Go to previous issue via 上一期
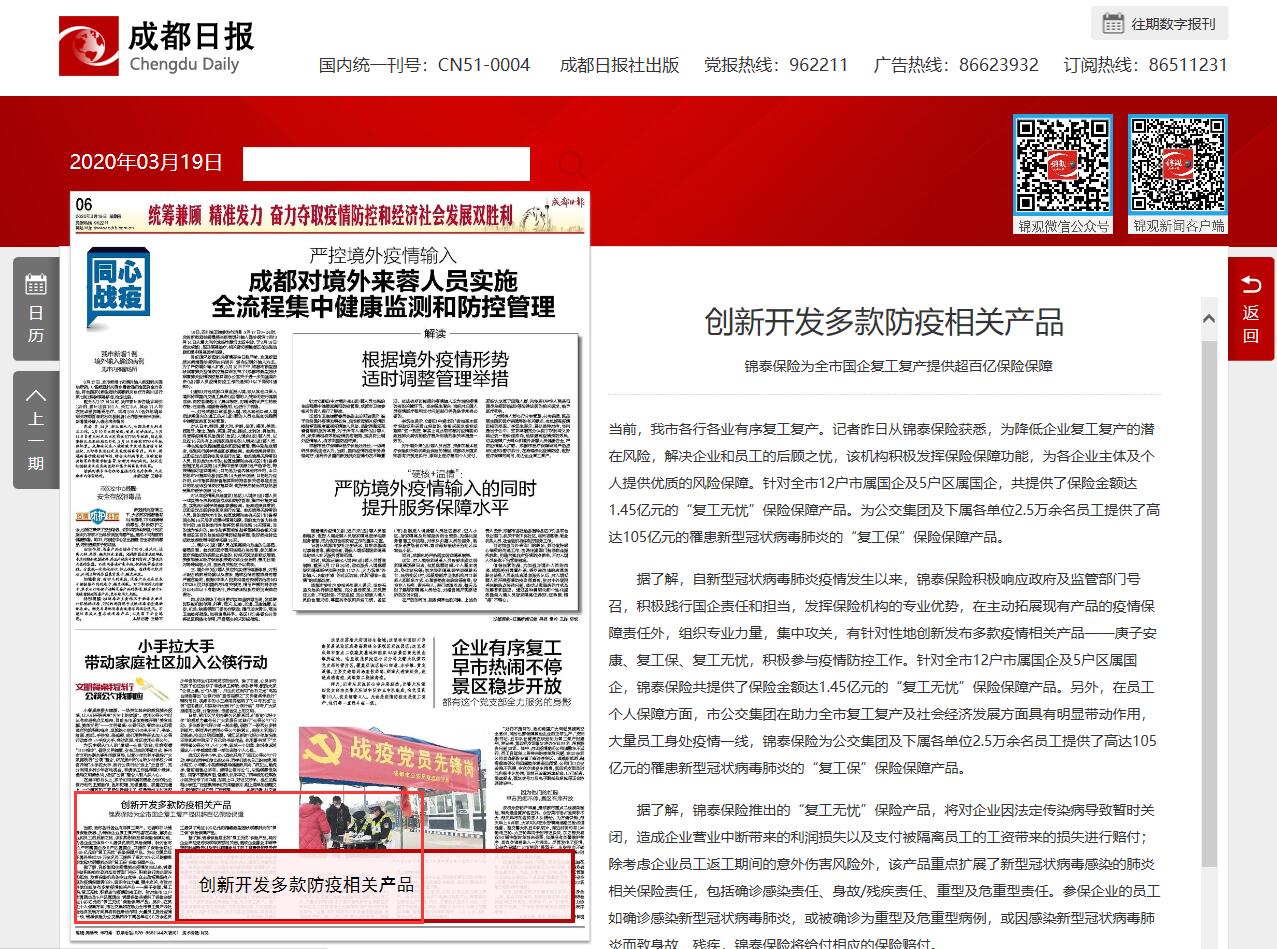Viewport: 1277px width, 949px height. pos(36,428)
